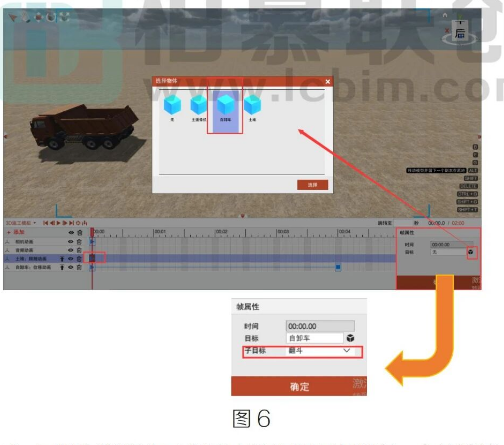504x445 pixels.
Task: Click the 目标 field showing 自卸车
Action: tap(315, 338)
